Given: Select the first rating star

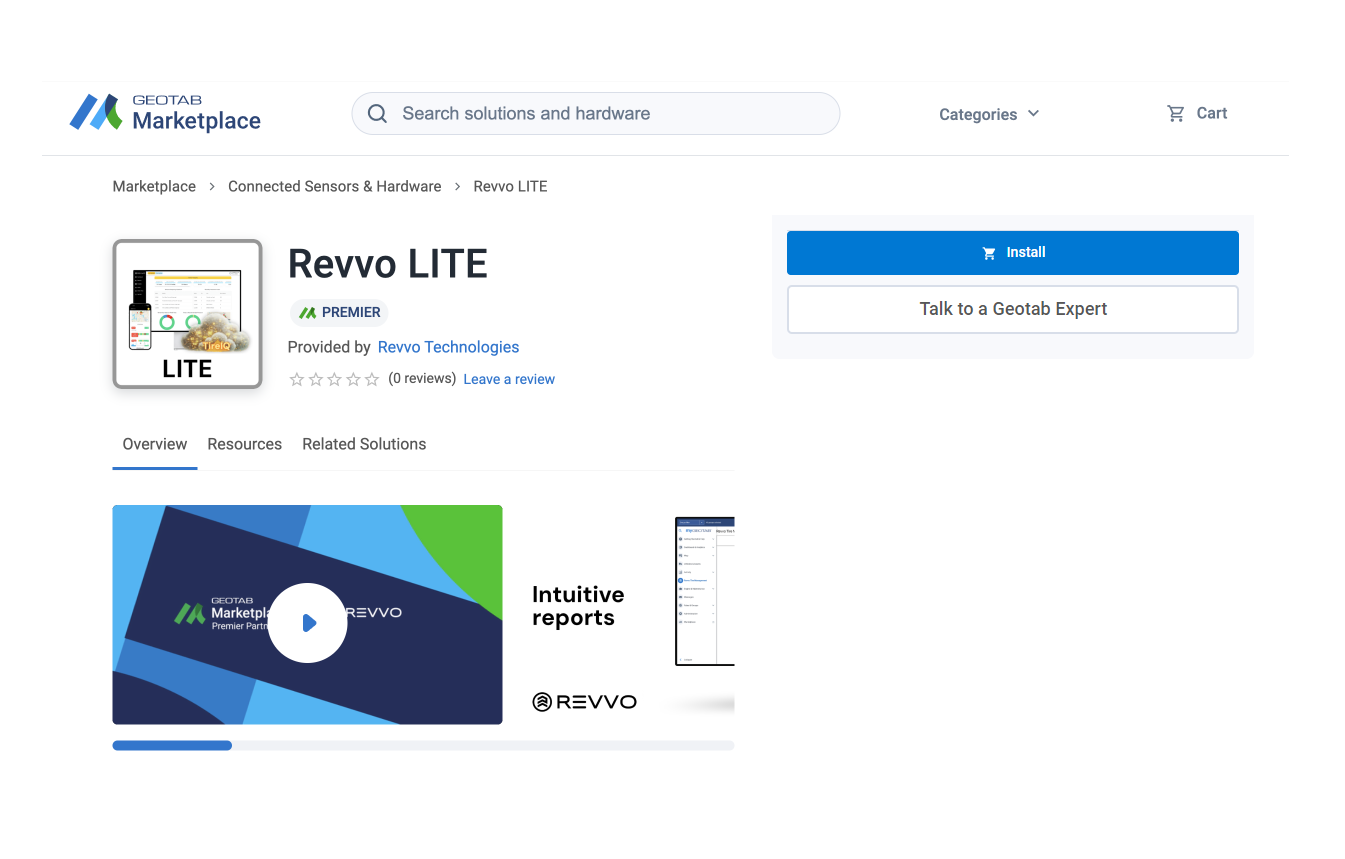Looking at the screenshot, I should click(296, 380).
